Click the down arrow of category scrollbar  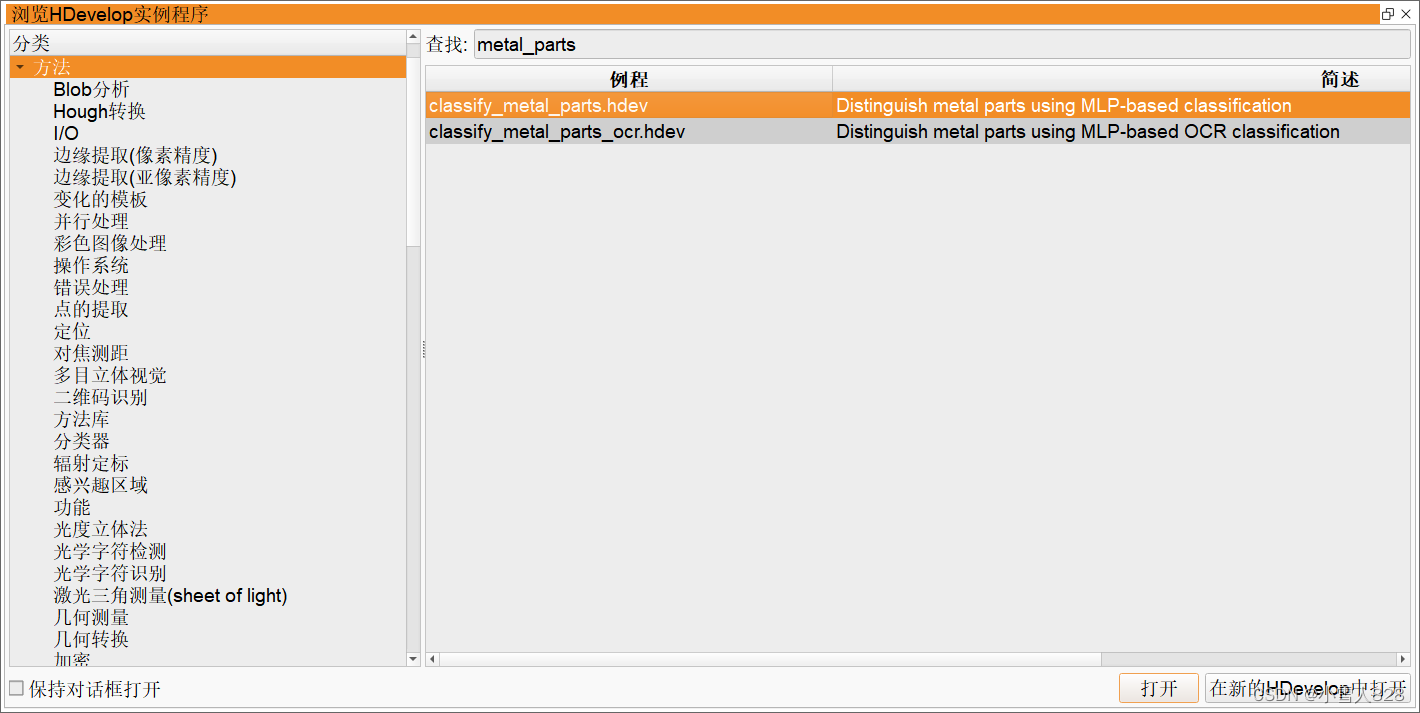(412, 658)
